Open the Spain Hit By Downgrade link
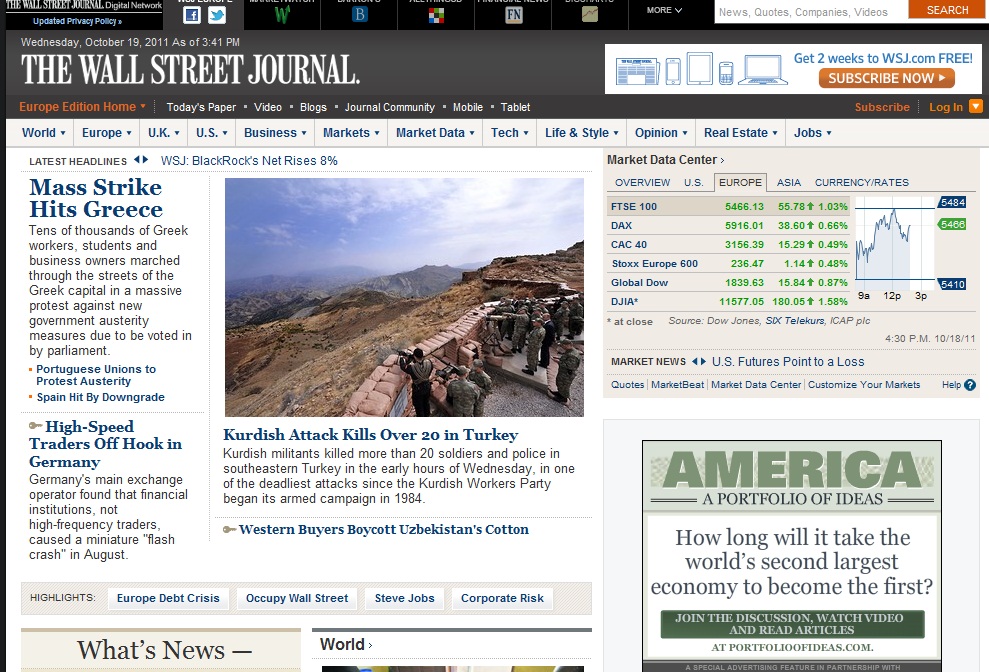 point(100,397)
